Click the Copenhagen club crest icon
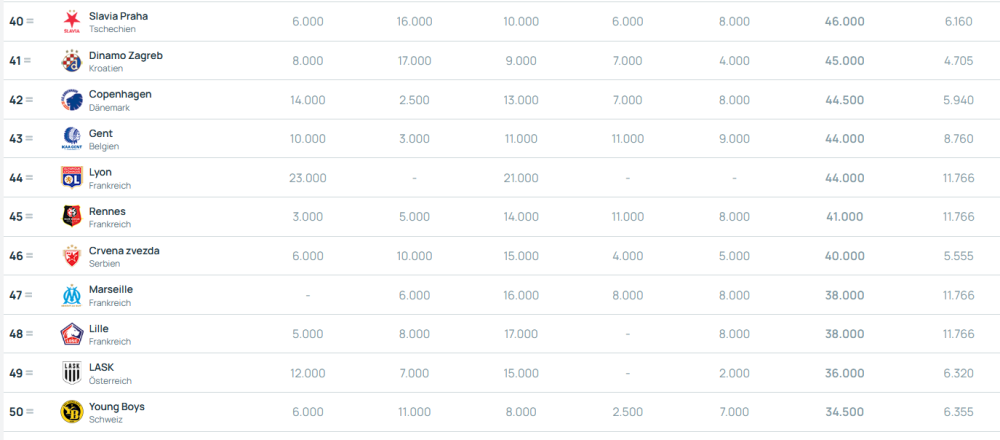Viewport: 1000px width, 440px height. (x=71, y=100)
